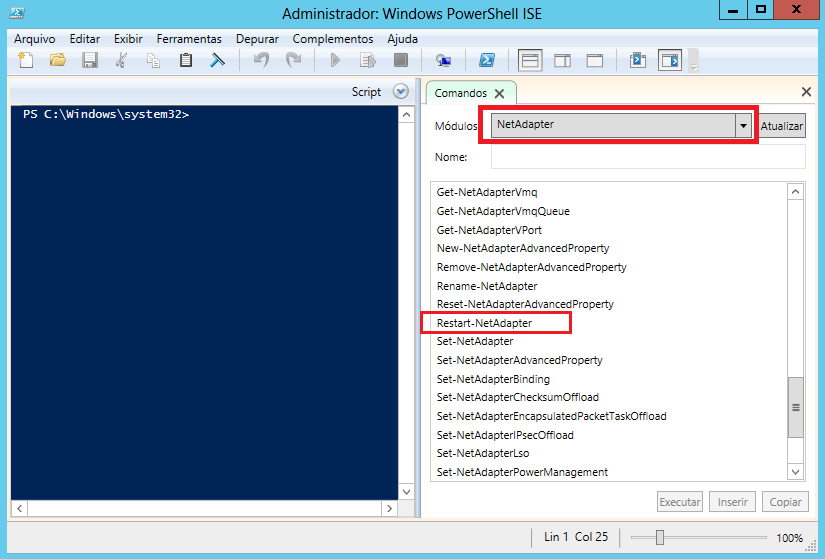Image resolution: width=825 pixels, height=559 pixels.
Task: Select Get-NetAdapterVmq command
Action: pyautogui.click(x=487, y=192)
